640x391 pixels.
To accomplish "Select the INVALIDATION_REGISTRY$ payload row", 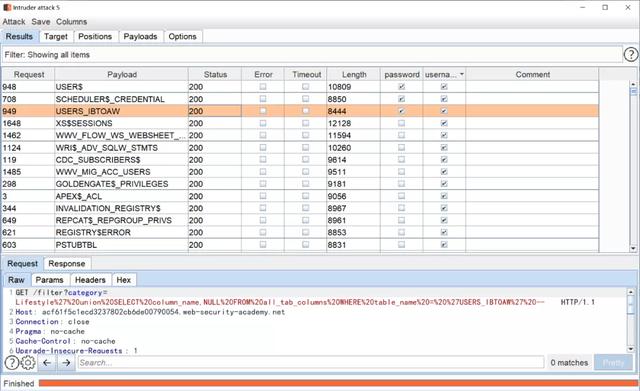I will (x=300, y=208).
